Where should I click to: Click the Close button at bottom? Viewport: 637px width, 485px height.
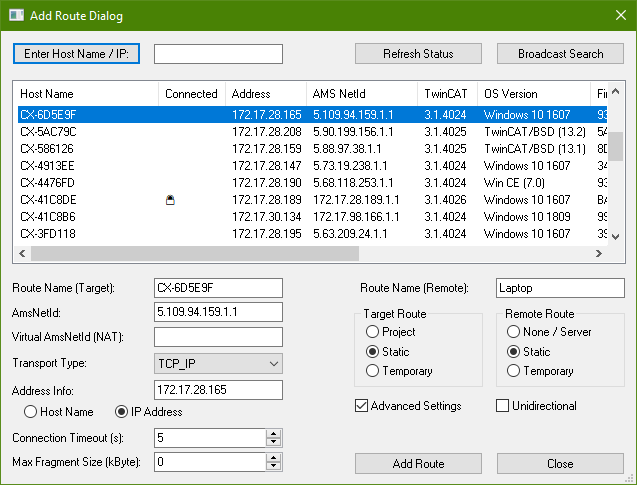(x=560, y=463)
